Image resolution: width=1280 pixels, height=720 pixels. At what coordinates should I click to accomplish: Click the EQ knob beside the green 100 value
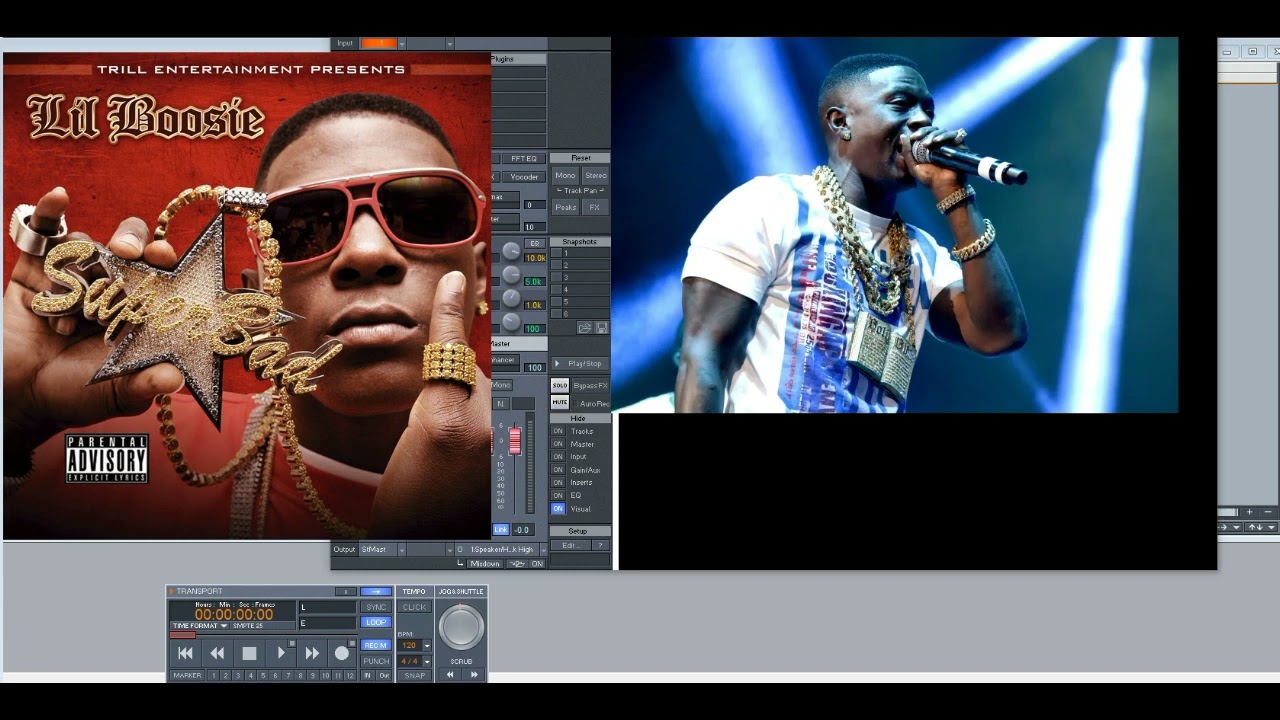click(511, 322)
